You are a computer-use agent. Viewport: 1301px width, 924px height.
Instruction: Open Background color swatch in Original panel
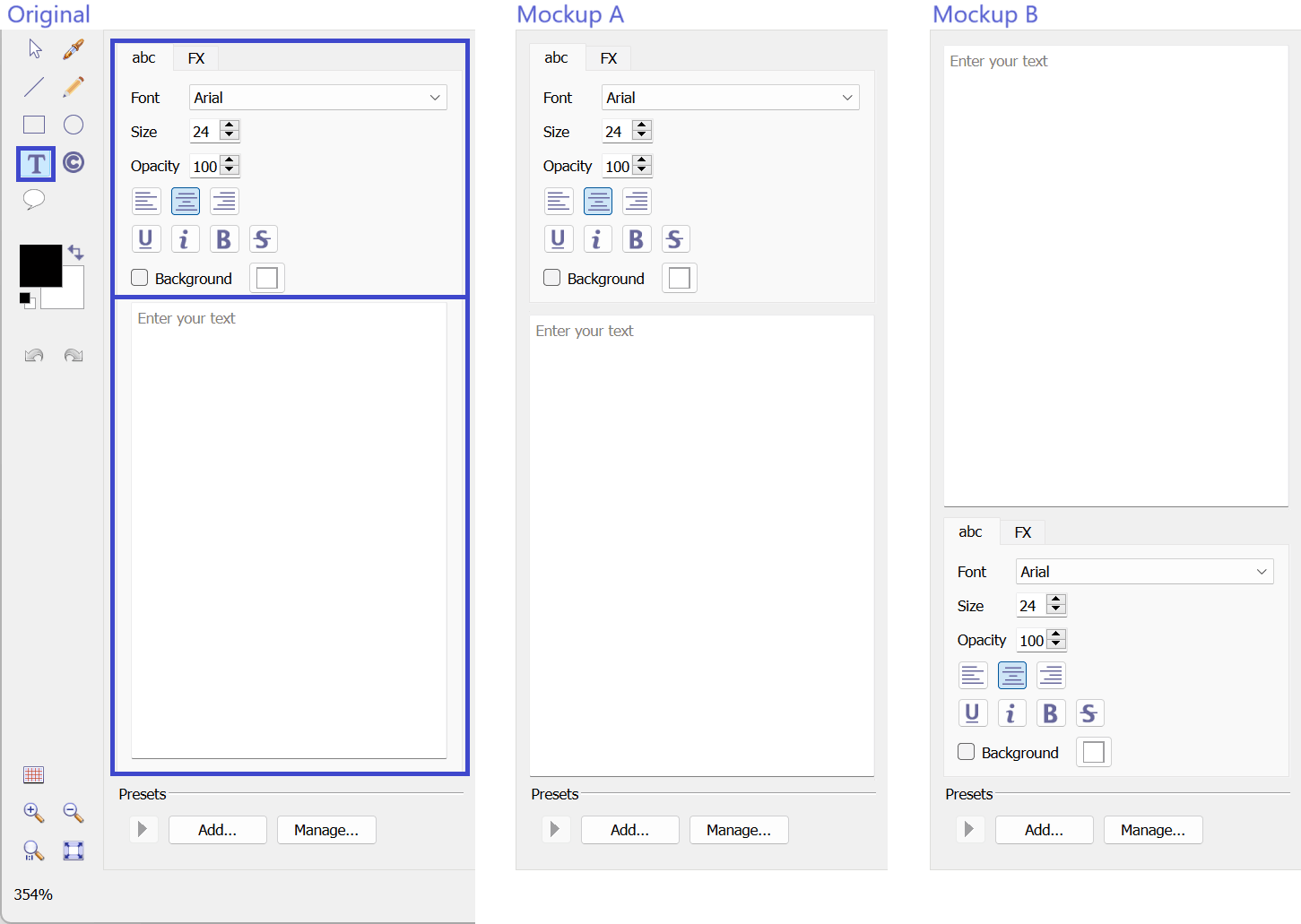coord(267,278)
